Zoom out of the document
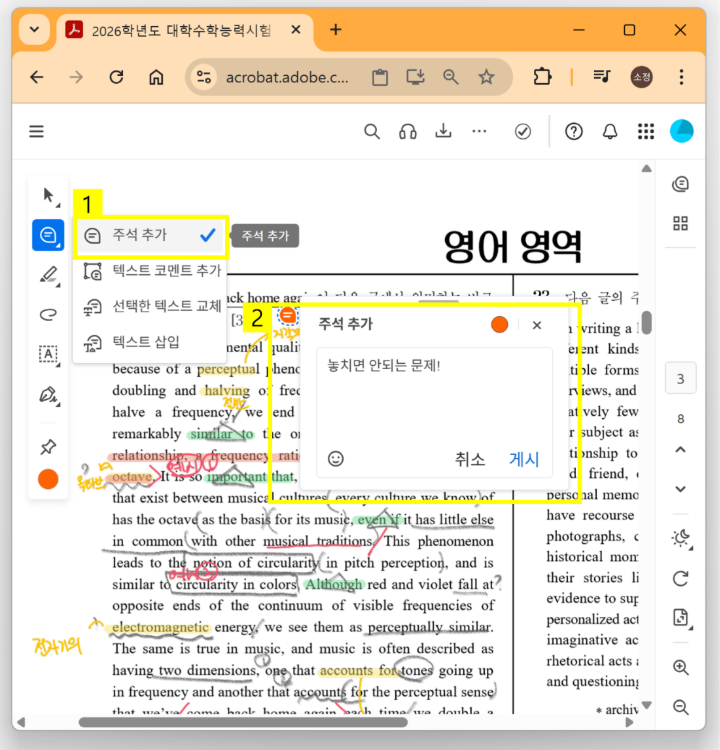 coord(680,706)
